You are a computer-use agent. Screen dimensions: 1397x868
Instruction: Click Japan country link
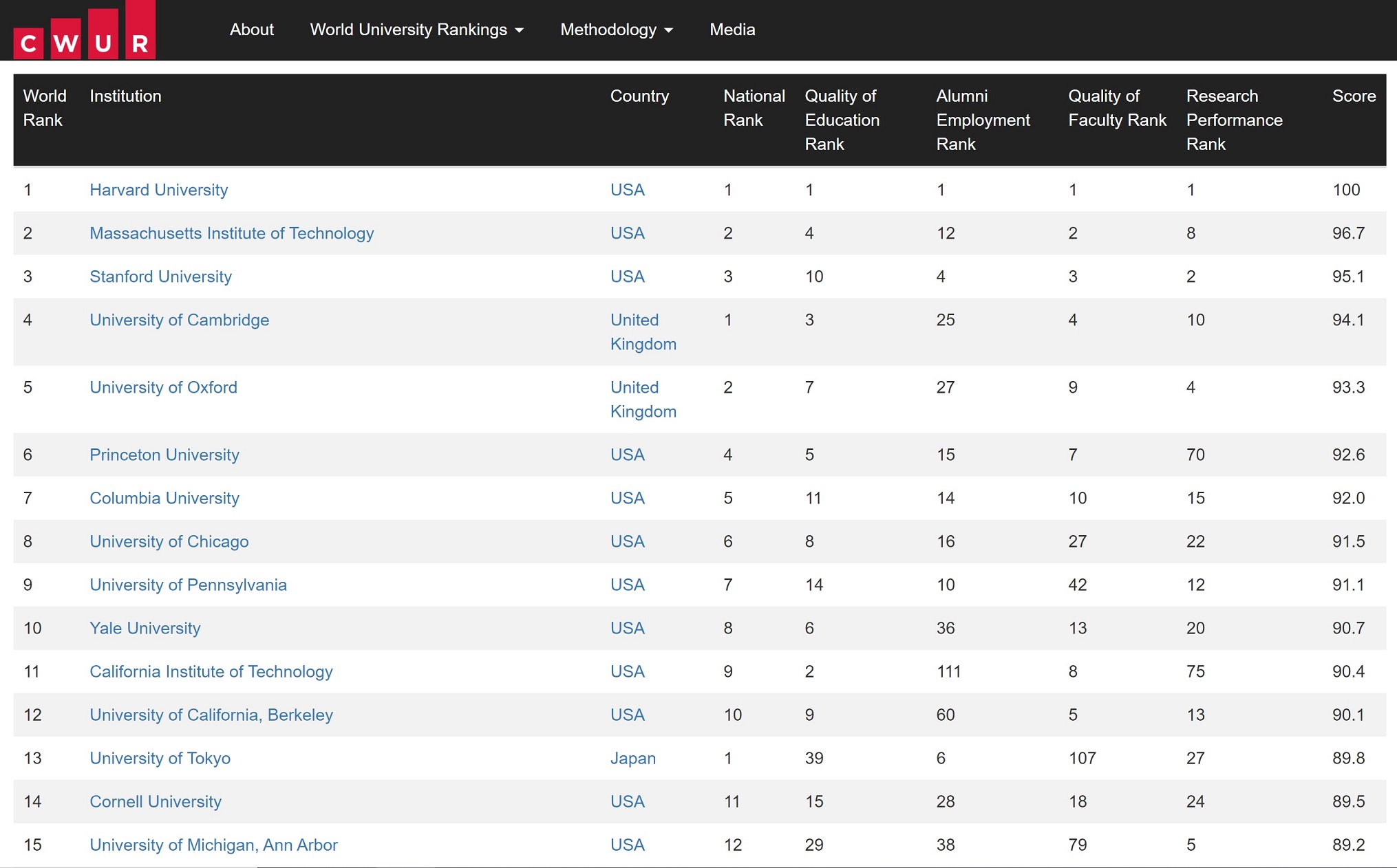(633, 758)
